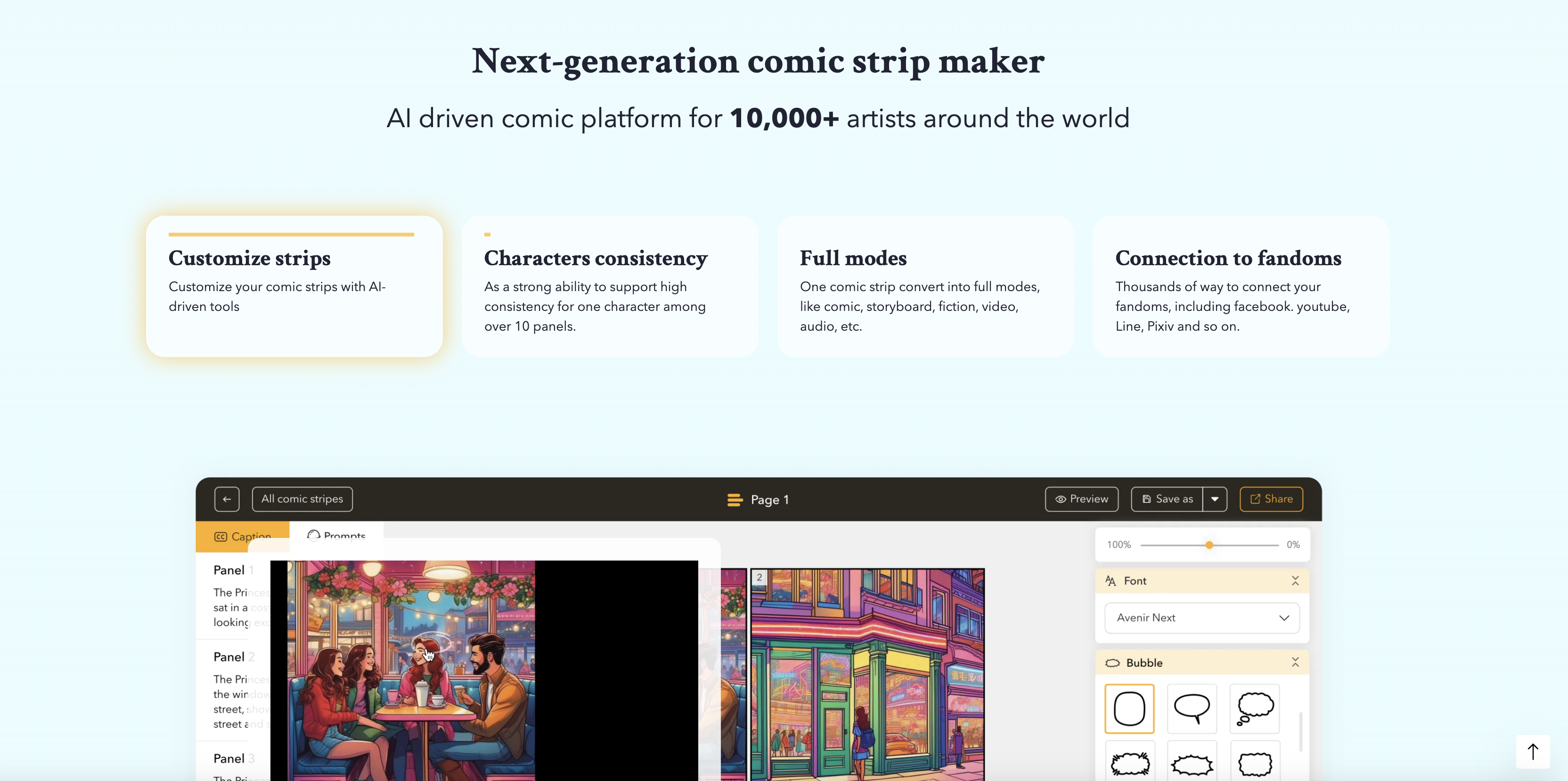Select the cloud thought bubble shape
This screenshot has width=1568, height=781.
pos(1255,708)
